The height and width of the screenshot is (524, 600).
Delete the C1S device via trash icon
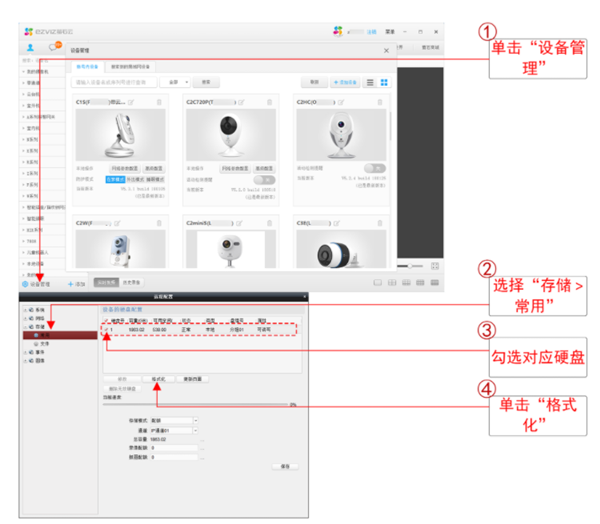pos(159,102)
